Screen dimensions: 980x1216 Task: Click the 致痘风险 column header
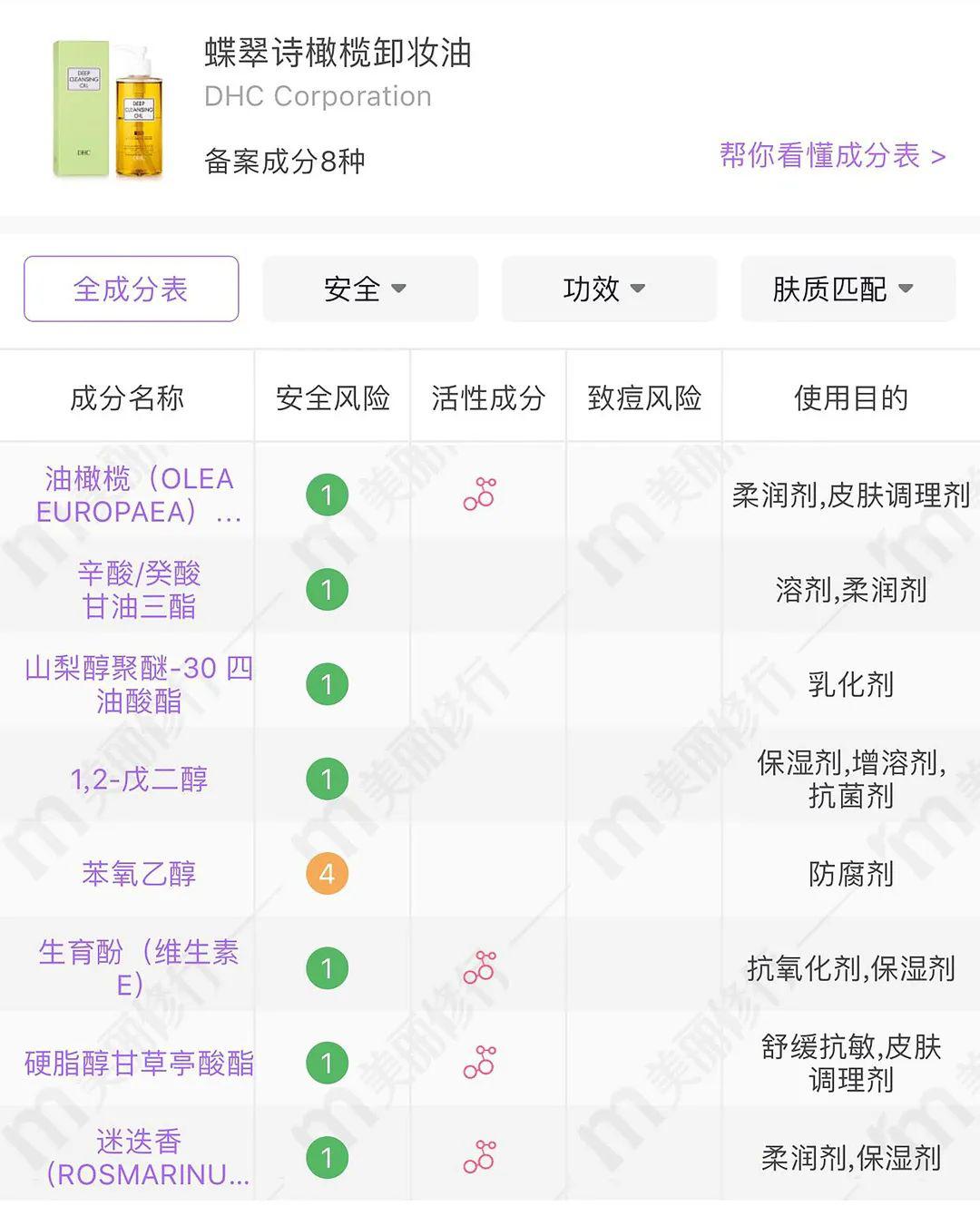click(x=644, y=397)
